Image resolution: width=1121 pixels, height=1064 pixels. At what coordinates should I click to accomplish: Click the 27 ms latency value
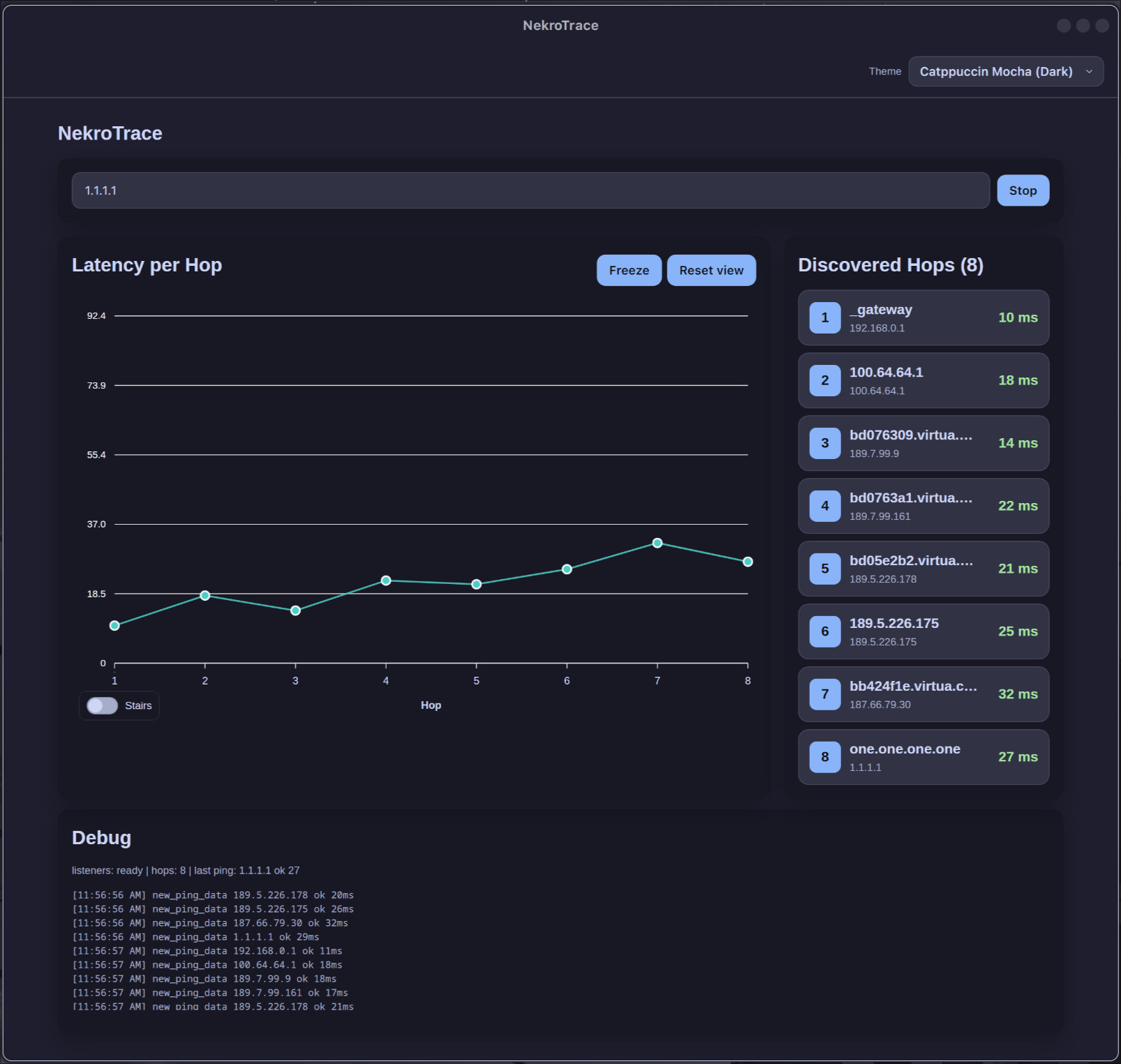pyautogui.click(x=1018, y=757)
